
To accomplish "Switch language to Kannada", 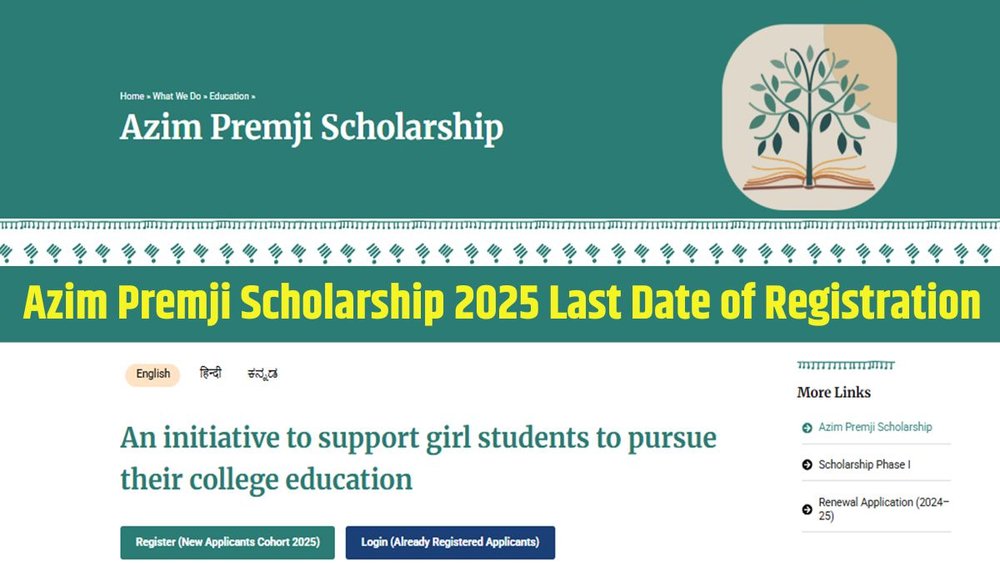I will (262, 374).
